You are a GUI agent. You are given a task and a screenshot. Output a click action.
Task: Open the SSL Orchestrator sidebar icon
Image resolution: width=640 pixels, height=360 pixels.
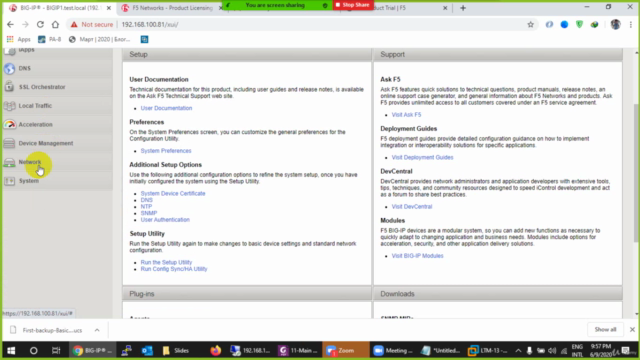click(x=9, y=87)
